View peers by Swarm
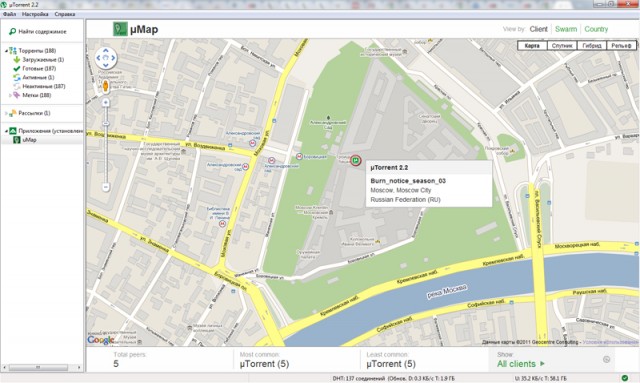The height and width of the screenshot is (383, 640). point(566,29)
